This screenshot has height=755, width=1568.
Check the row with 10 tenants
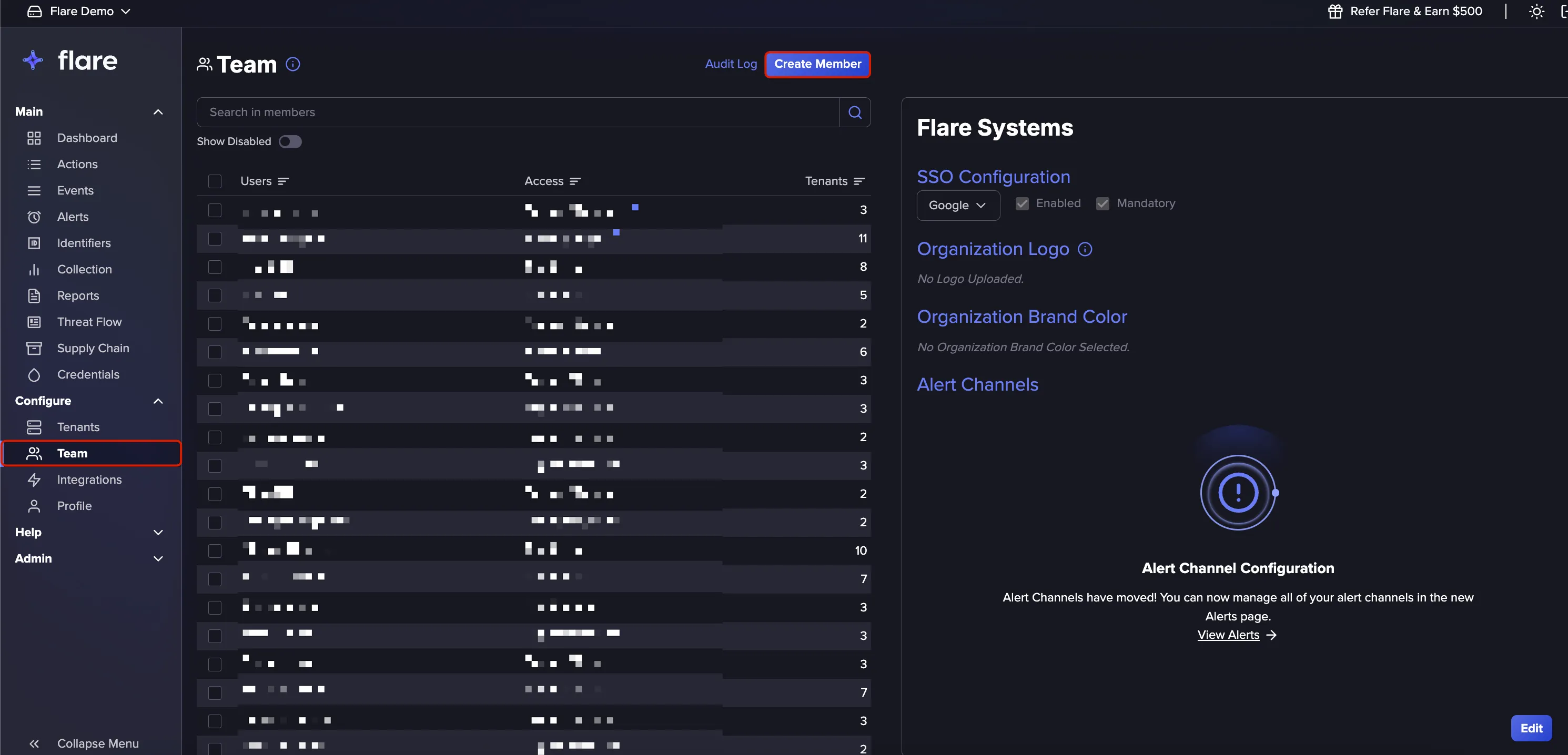(x=215, y=550)
